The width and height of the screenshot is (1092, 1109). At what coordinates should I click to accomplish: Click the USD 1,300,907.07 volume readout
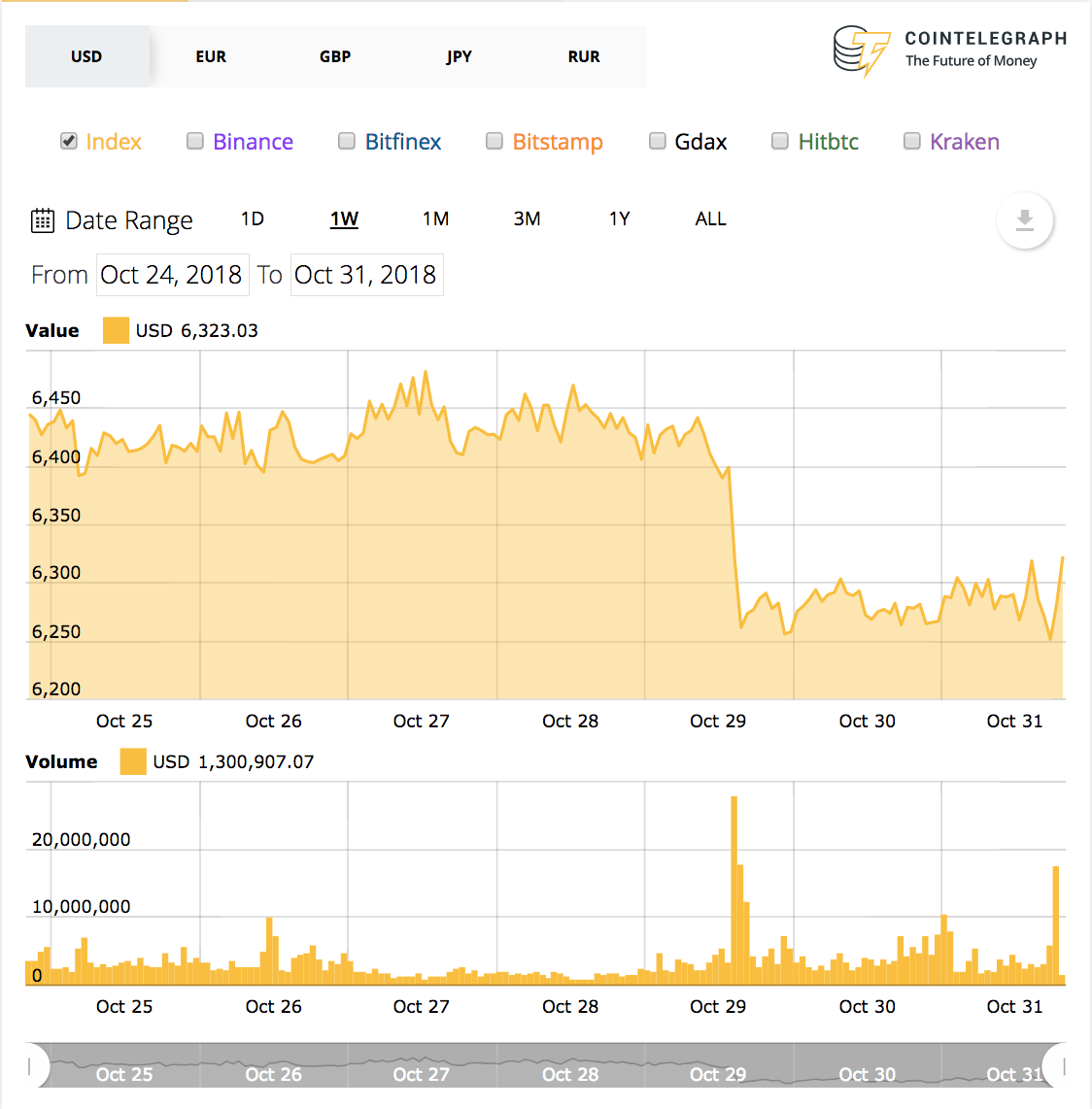coord(233,761)
